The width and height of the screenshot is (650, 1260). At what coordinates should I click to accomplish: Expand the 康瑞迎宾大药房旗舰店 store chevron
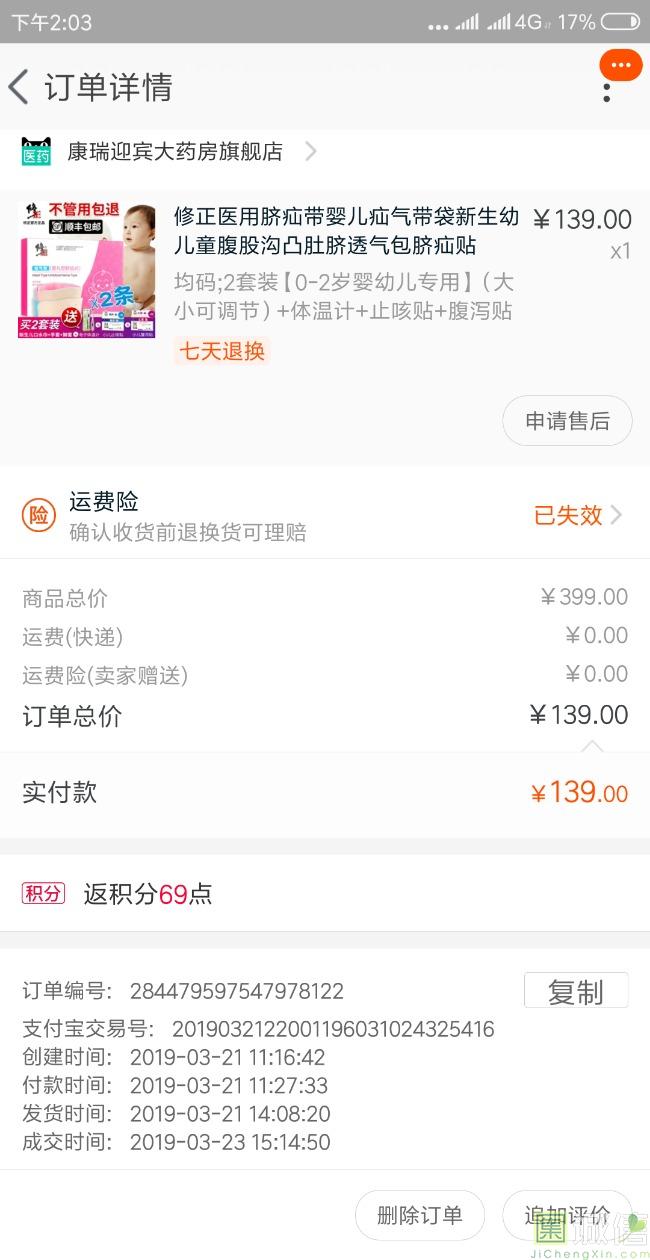click(x=310, y=152)
